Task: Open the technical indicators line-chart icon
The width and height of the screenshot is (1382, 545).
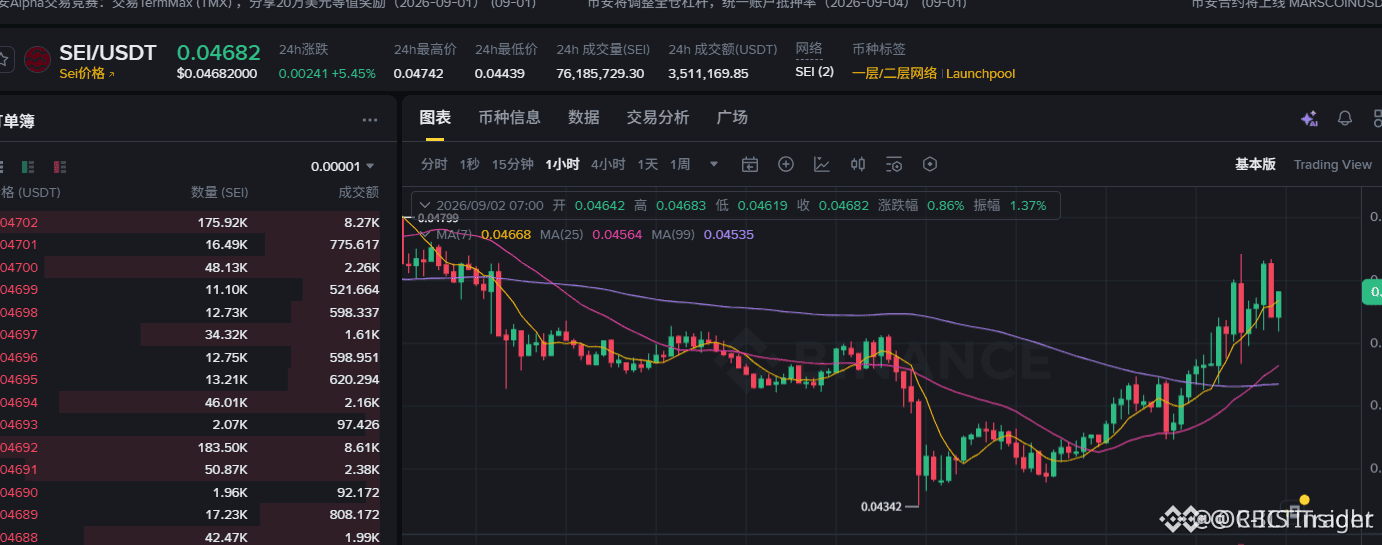Action: (822, 164)
